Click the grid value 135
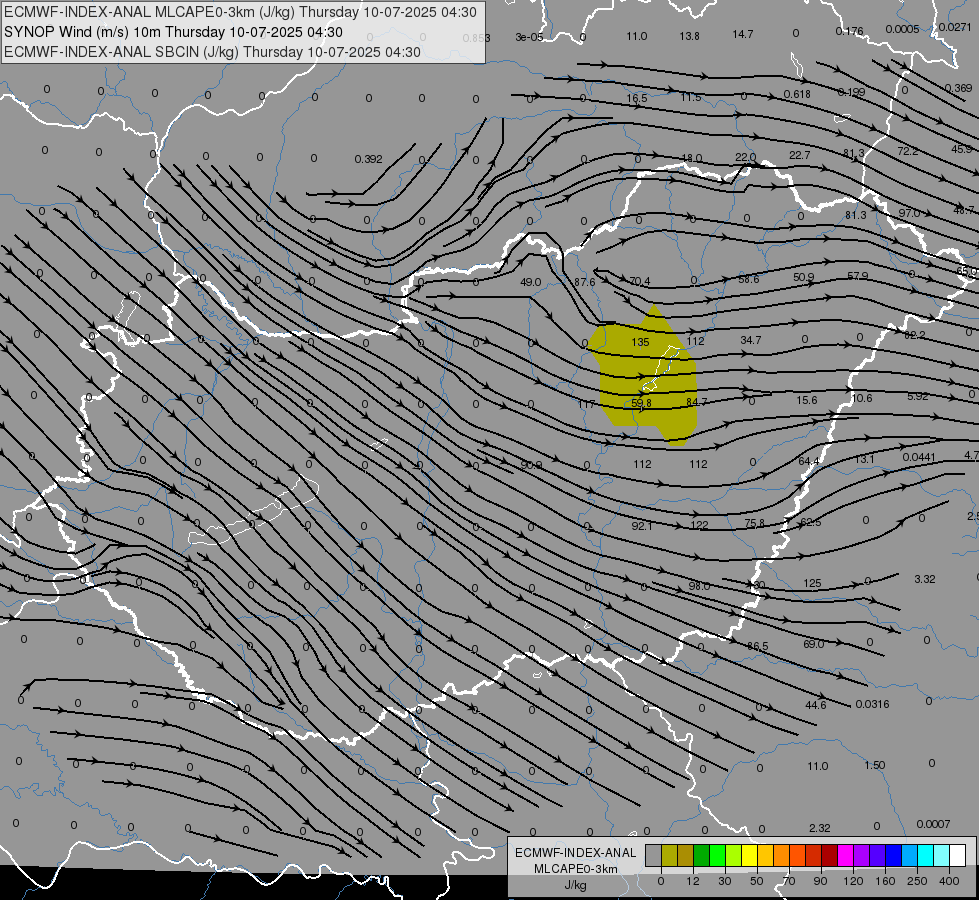979x900 pixels. tap(640, 342)
